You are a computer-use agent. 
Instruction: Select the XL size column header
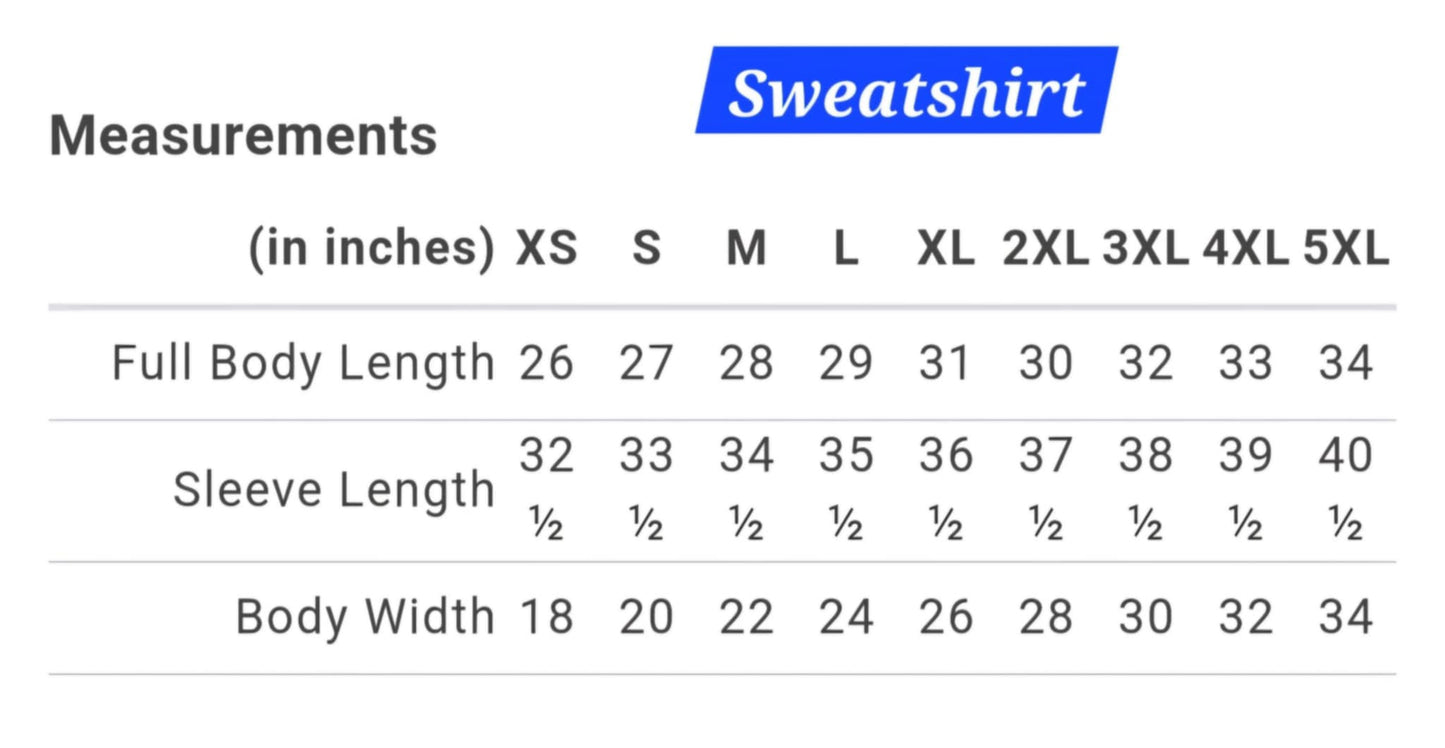(x=946, y=249)
